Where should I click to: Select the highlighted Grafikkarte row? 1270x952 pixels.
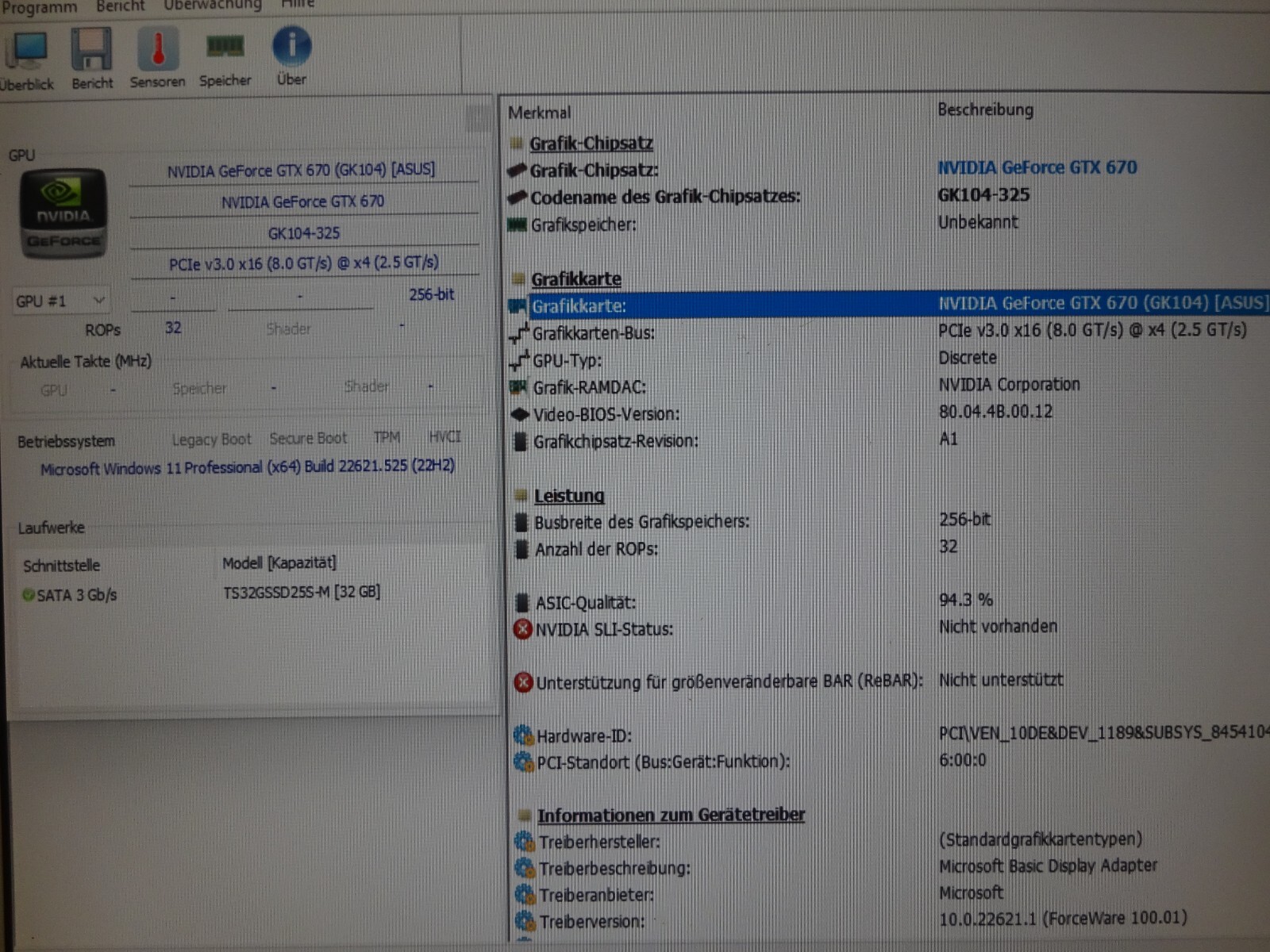tap(887, 305)
